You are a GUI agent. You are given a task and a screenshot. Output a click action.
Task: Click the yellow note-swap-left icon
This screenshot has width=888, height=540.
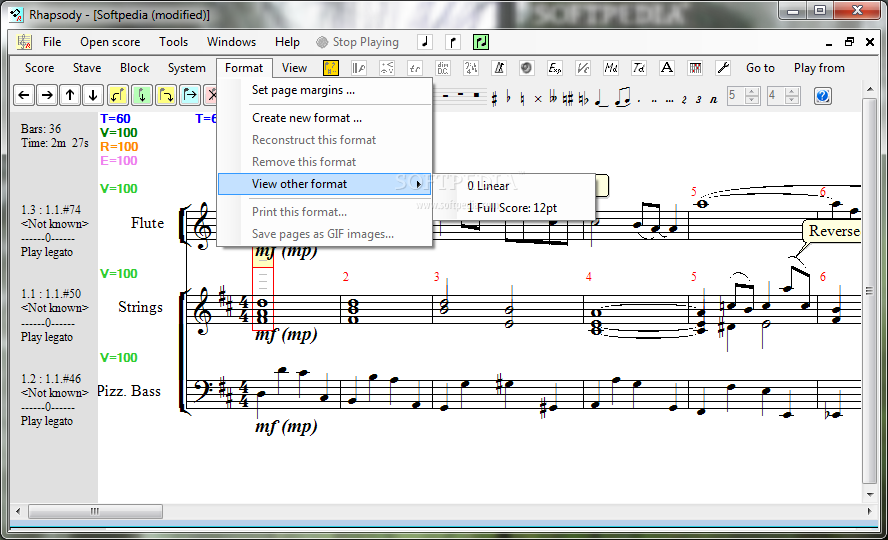click(118, 95)
